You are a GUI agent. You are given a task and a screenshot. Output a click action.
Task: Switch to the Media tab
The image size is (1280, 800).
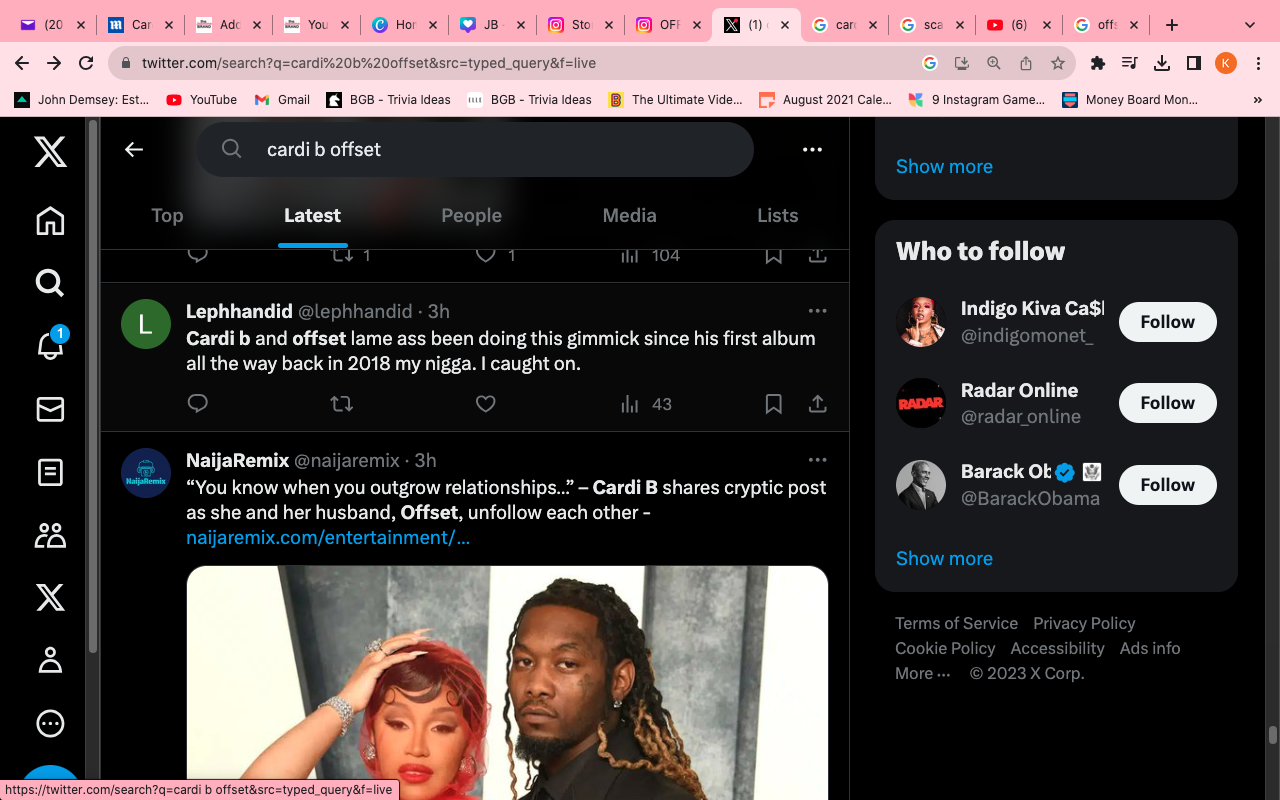630,215
